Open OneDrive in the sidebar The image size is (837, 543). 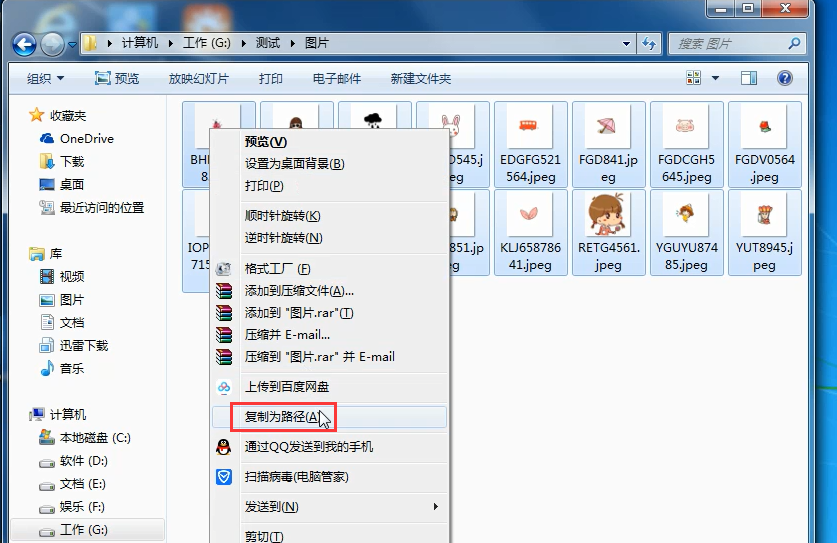click(x=86, y=139)
